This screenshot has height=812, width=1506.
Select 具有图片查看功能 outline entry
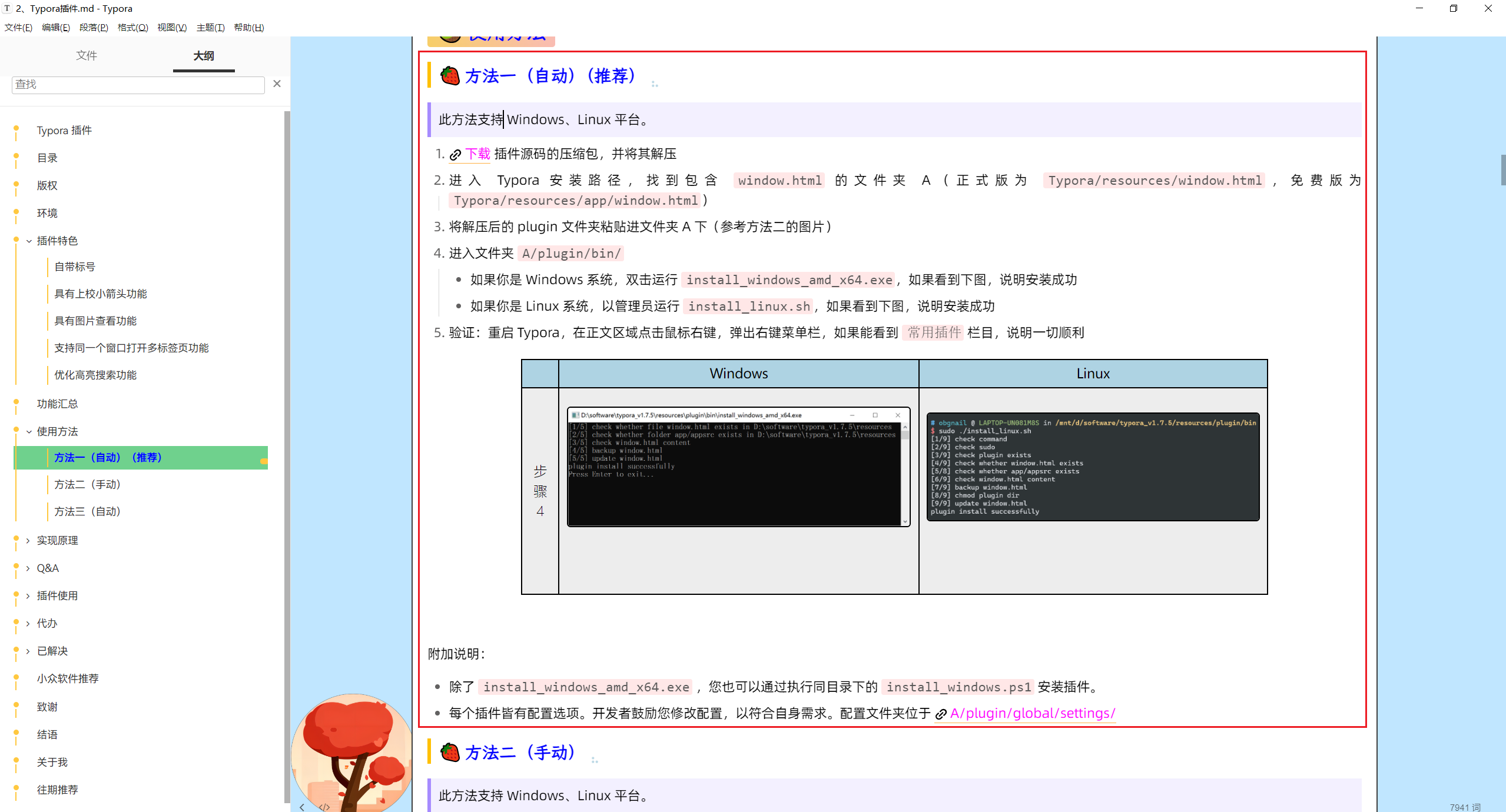click(x=95, y=321)
